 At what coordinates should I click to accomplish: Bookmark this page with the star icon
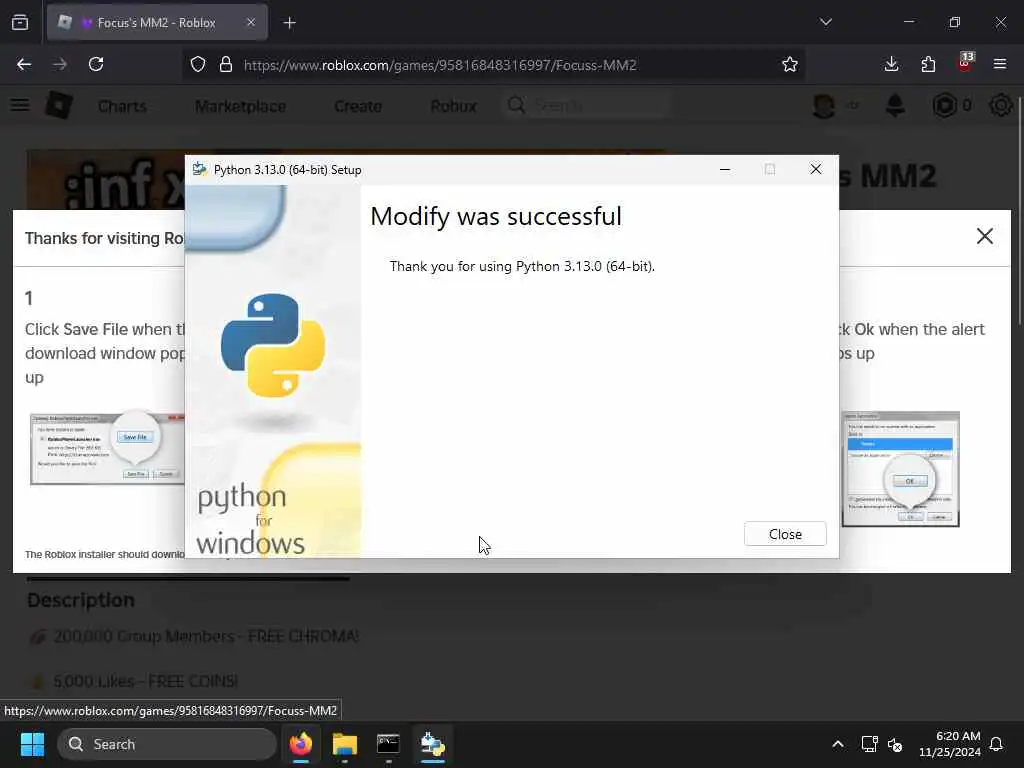[x=790, y=64]
